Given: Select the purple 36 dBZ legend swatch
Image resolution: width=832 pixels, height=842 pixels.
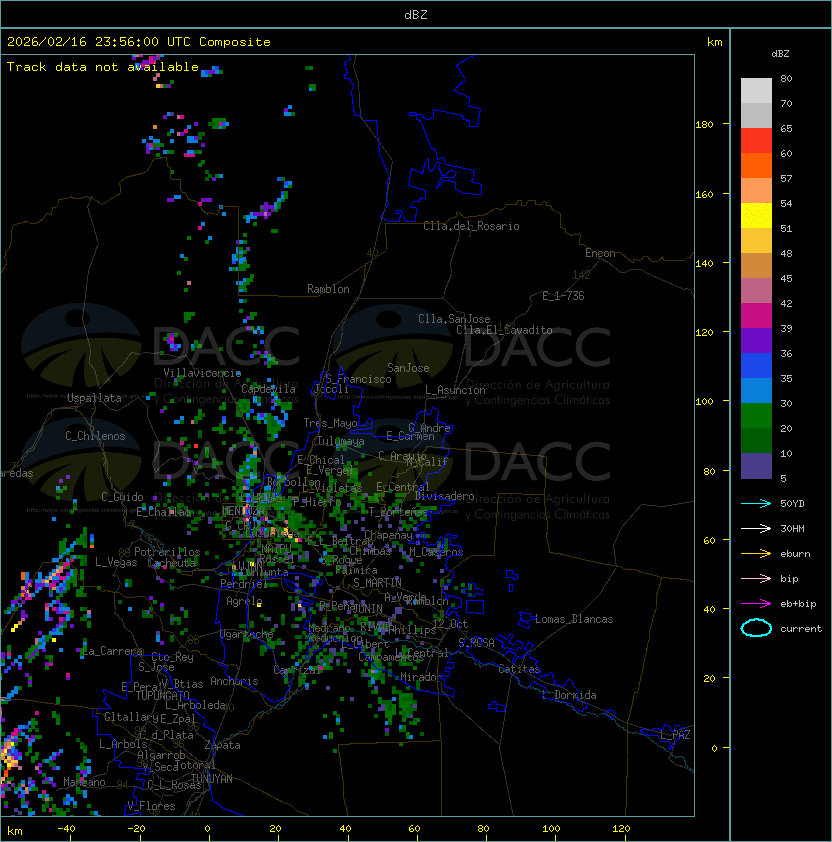Looking at the screenshot, I should tap(756, 341).
